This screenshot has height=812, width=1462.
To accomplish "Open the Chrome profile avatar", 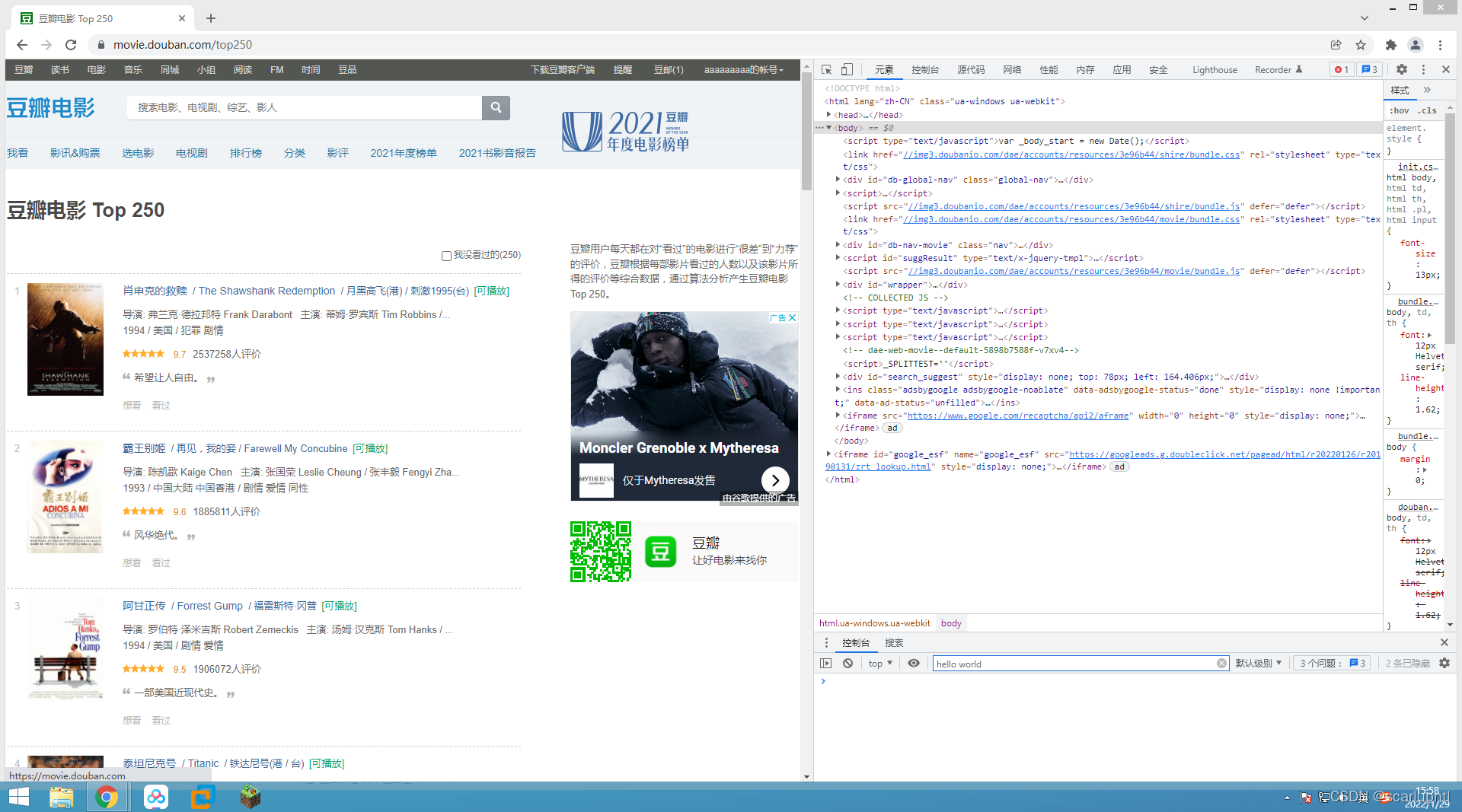I will [1416, 45].
